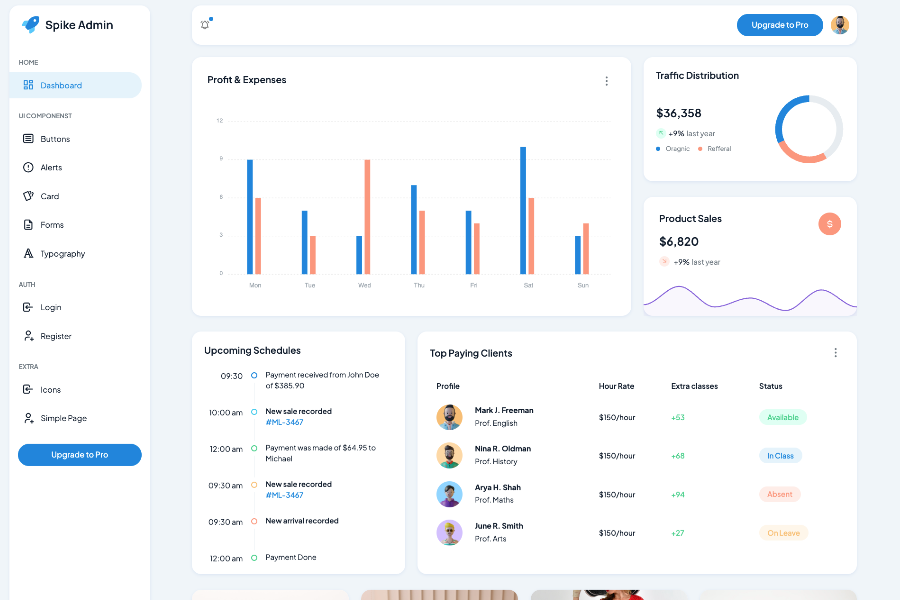The height and width of the screenshot is (600, 900).
Task: Click the notification bell icon
Action: click(x=205, y=25)
